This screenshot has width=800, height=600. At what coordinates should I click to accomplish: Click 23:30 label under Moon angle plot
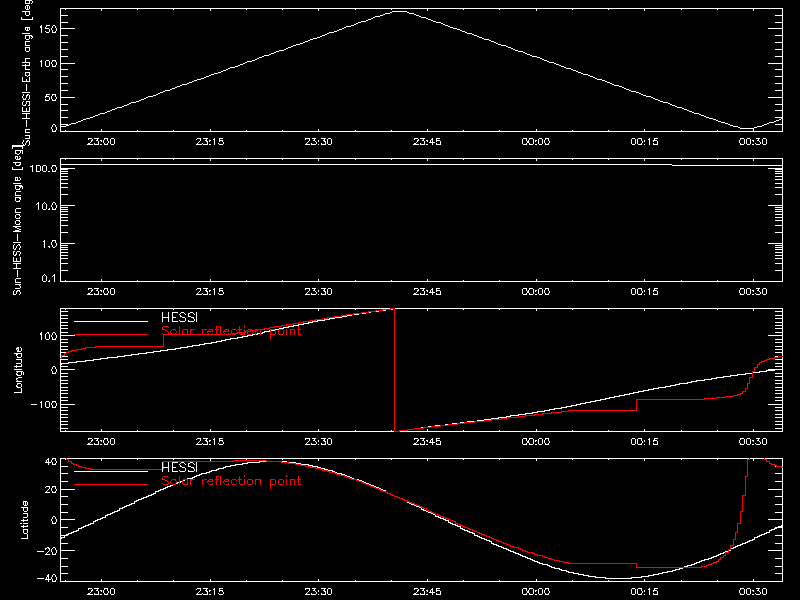point(318,292)
